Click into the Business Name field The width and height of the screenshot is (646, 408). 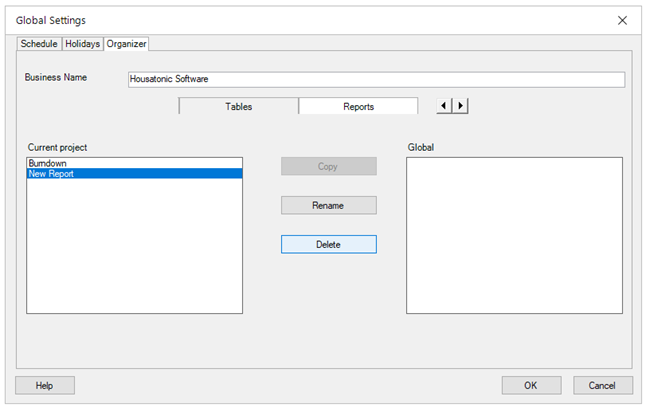pyautogui.click(x=376, y=79)
